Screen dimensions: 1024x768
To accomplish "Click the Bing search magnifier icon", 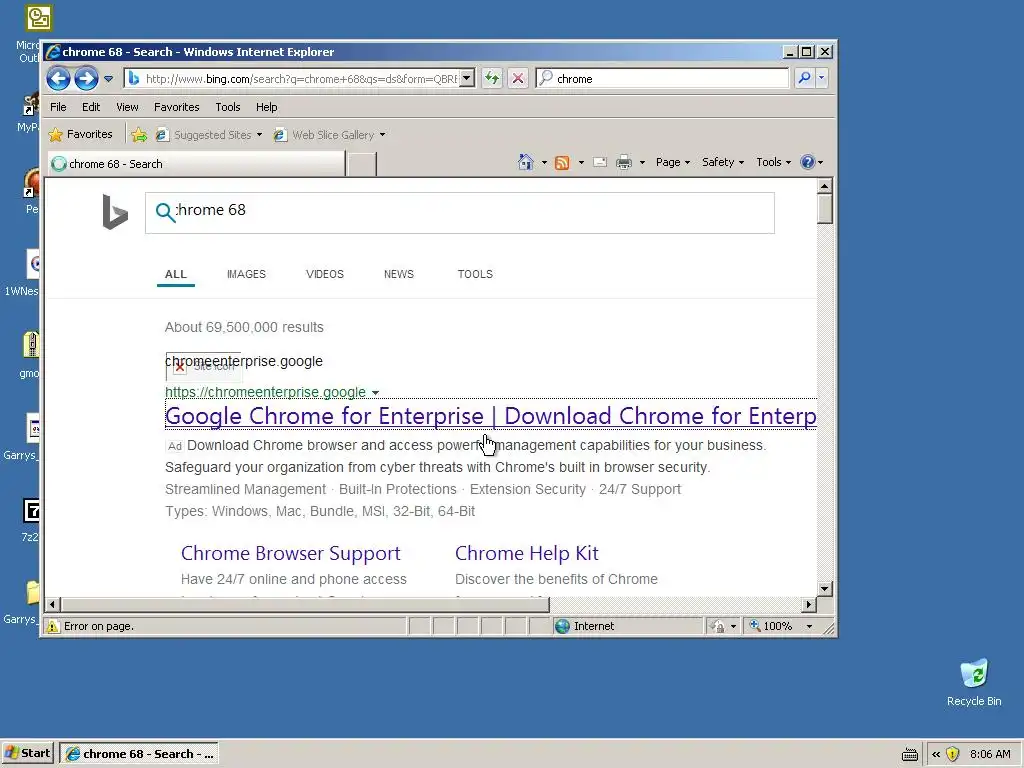I will (x=165, y=212).
